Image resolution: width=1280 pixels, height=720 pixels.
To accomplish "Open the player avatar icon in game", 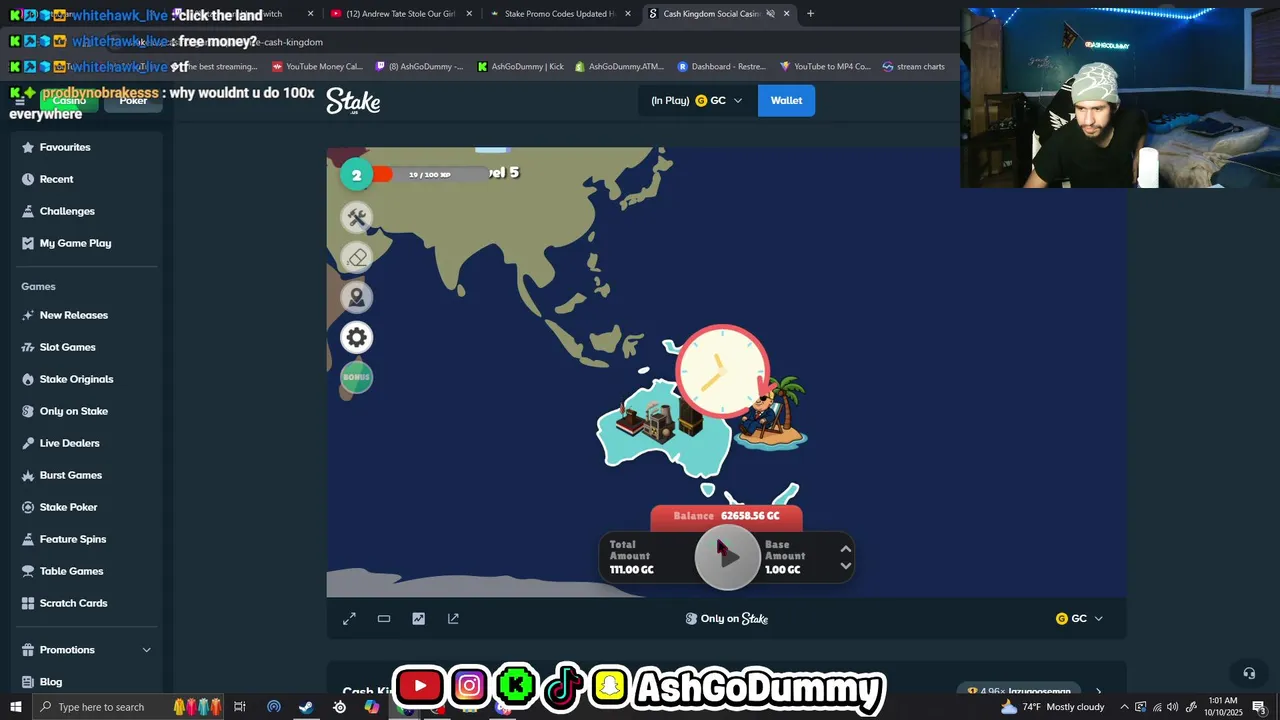I will 357,298.
